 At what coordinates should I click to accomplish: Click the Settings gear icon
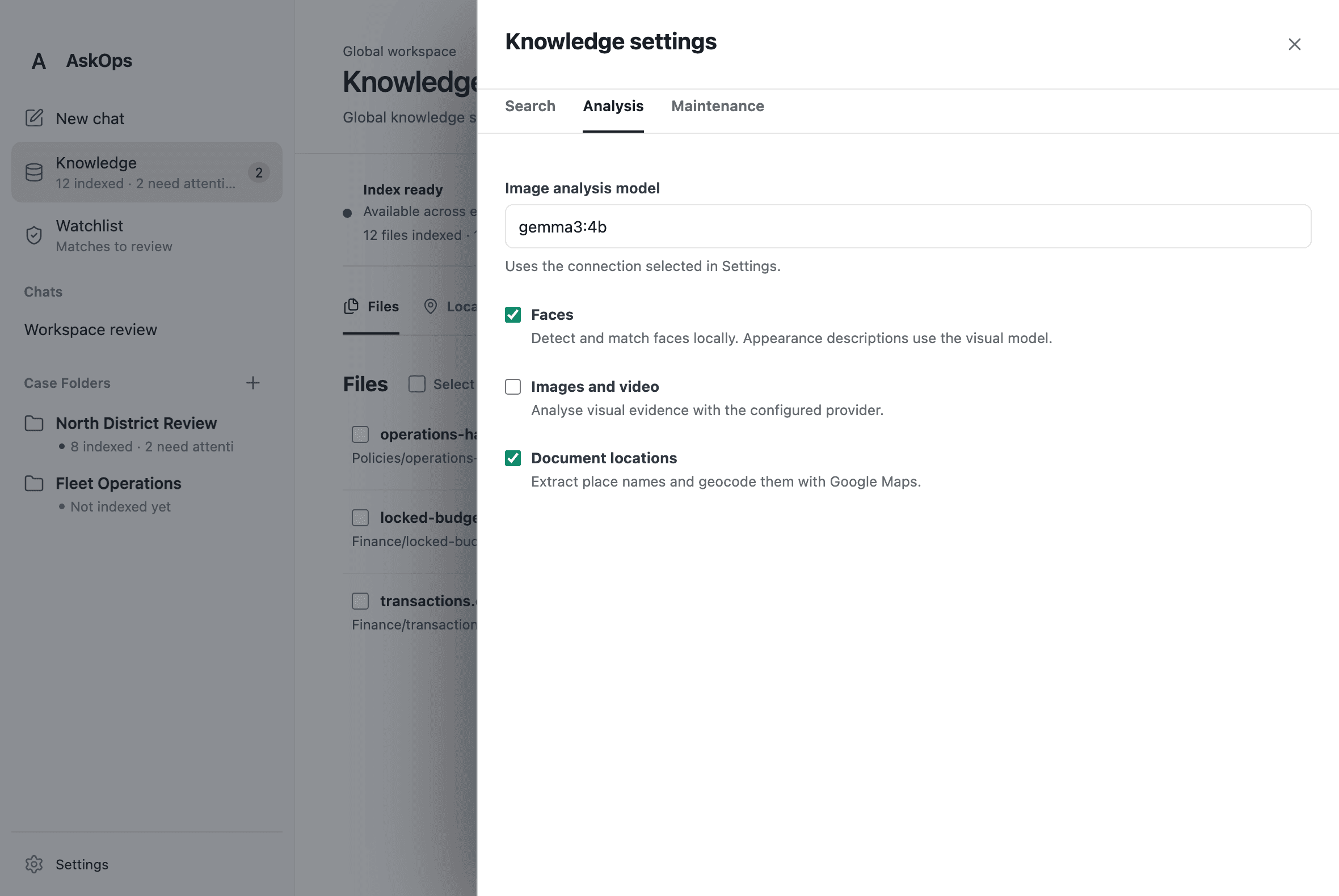[x=34, y=864]
